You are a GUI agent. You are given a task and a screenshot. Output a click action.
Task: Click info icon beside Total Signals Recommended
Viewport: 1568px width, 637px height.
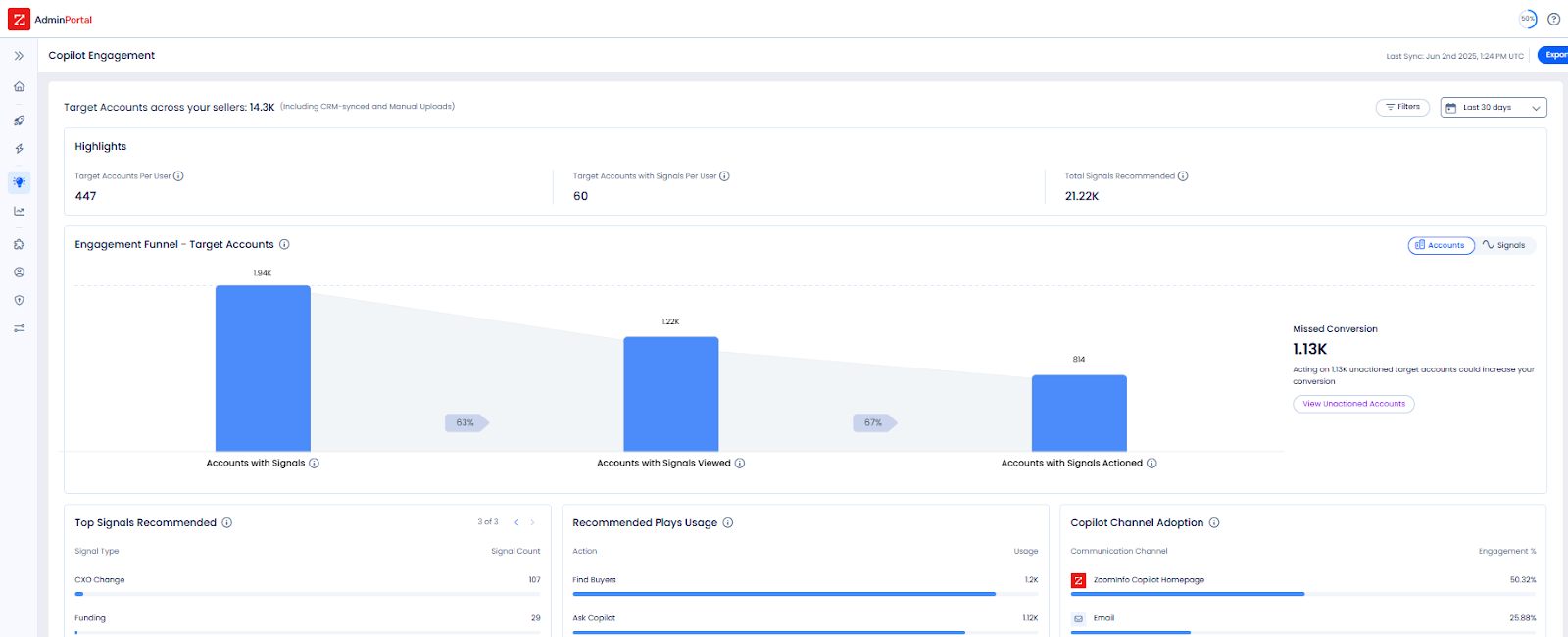(x=1183, y=176)
